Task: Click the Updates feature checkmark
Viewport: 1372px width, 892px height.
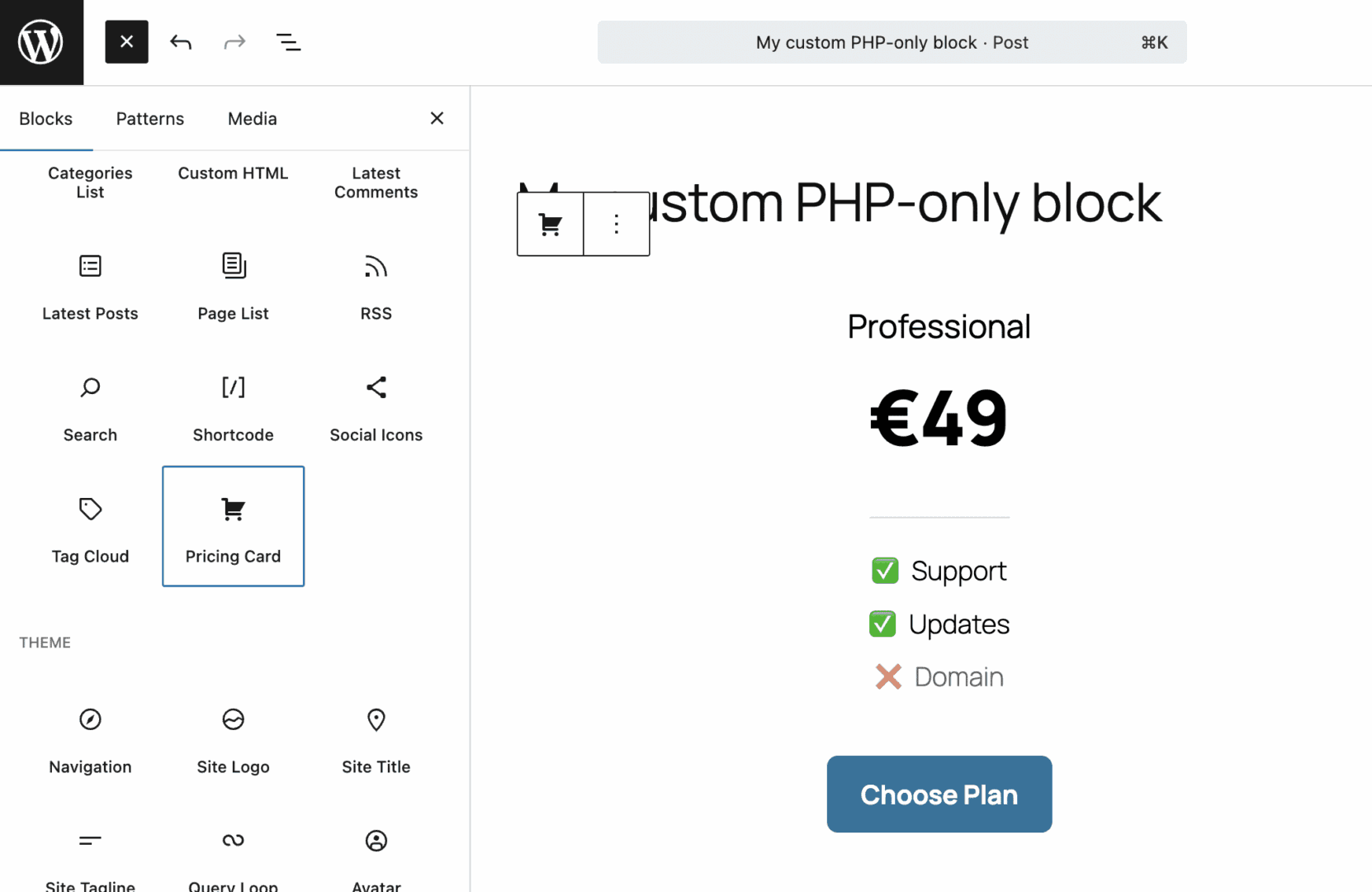Action: tap(882, 624)
